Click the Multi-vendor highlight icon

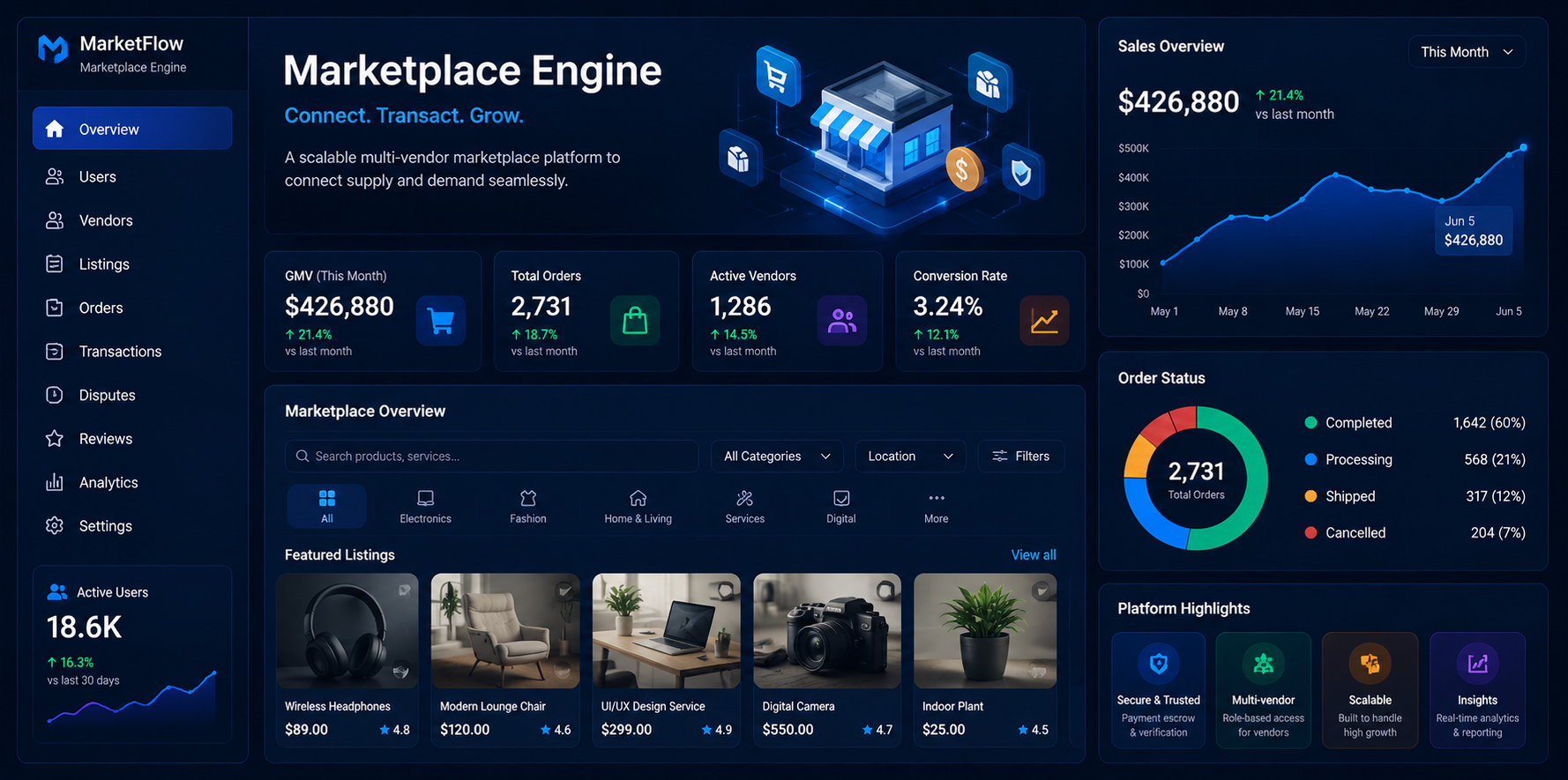point(1264,664)
